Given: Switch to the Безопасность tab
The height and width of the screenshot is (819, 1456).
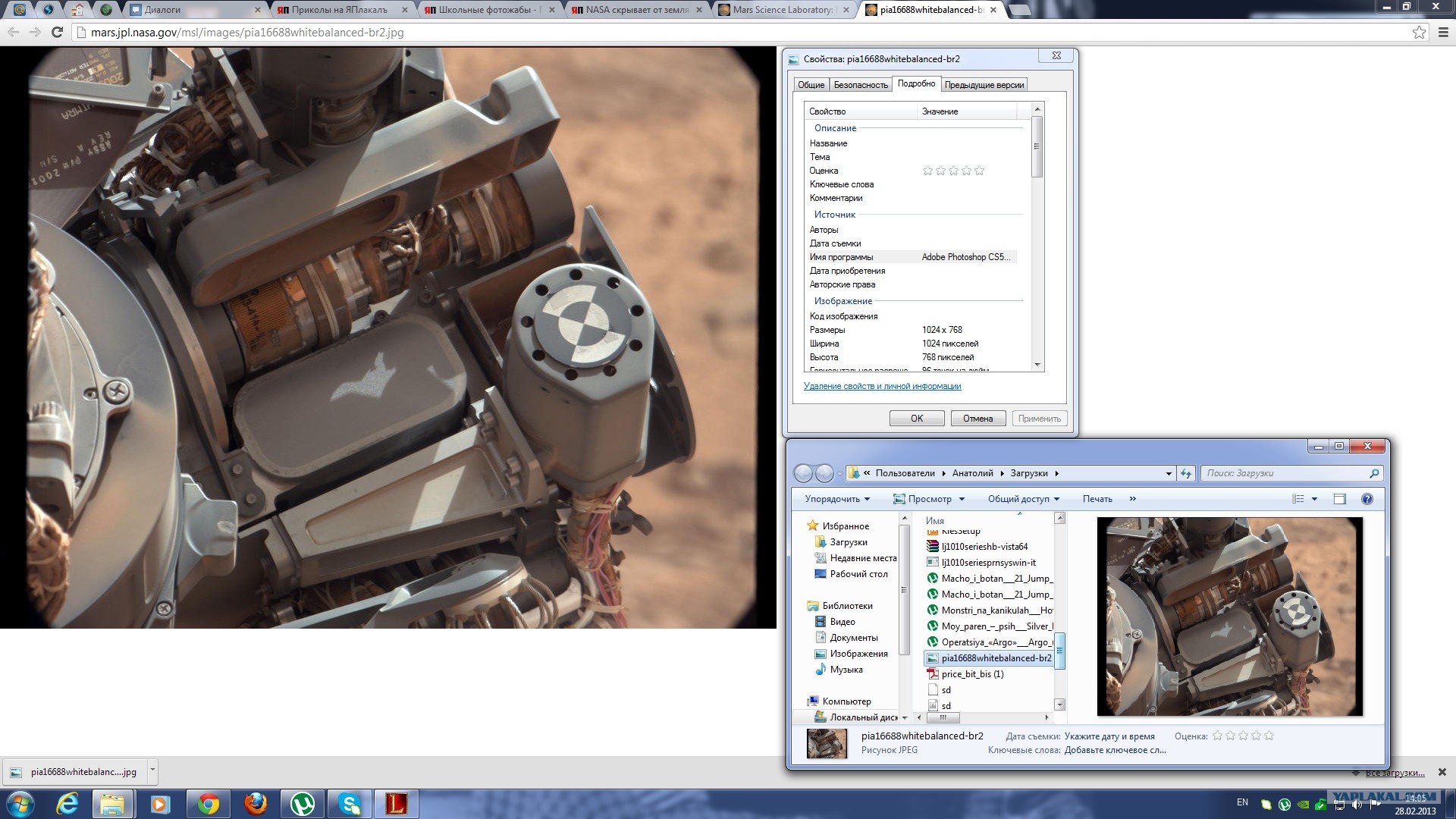Looking at the screenshot, I should click(860, 85).
